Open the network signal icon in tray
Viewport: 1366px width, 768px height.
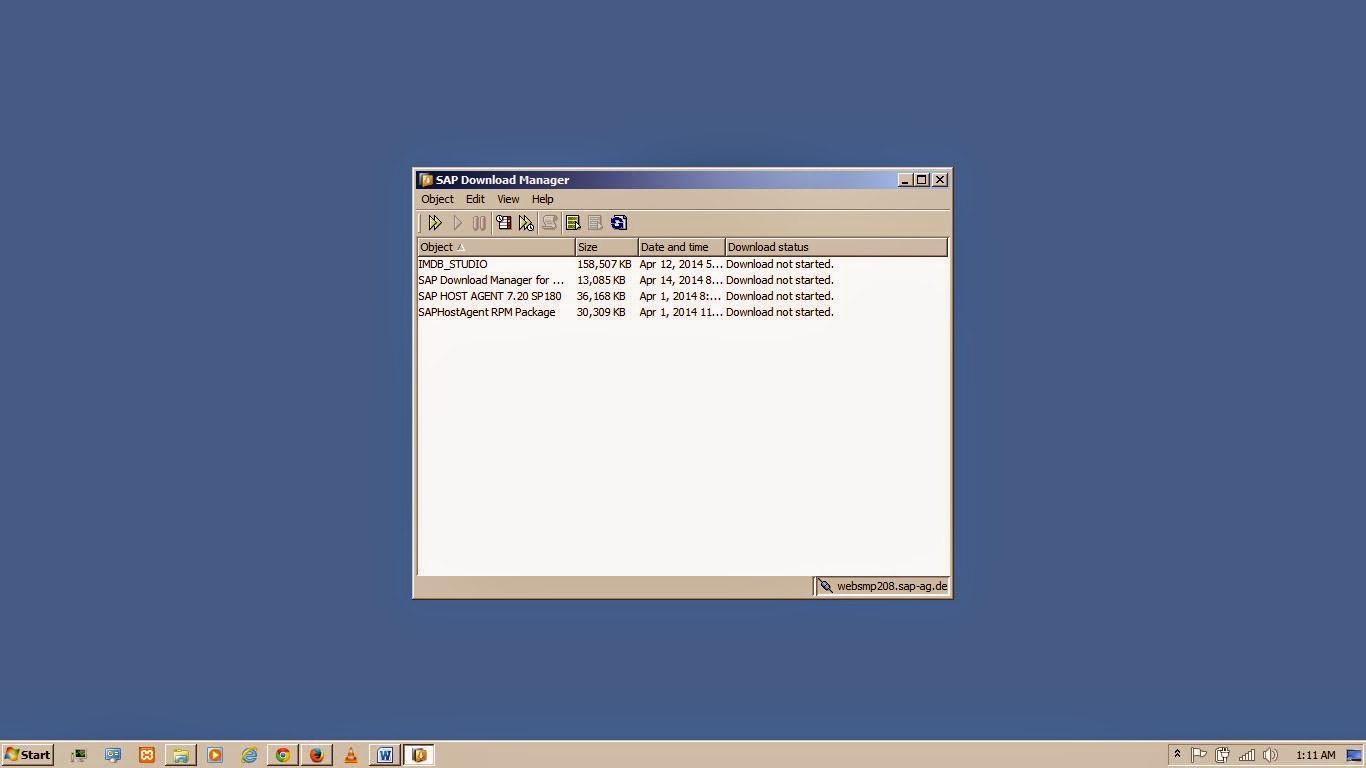pyautogui.click(x=1247, y=755)
